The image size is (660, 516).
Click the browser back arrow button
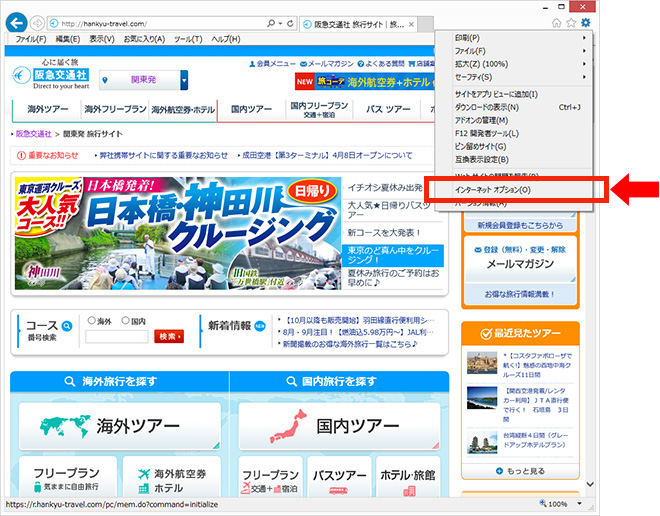tap(19, 21)
